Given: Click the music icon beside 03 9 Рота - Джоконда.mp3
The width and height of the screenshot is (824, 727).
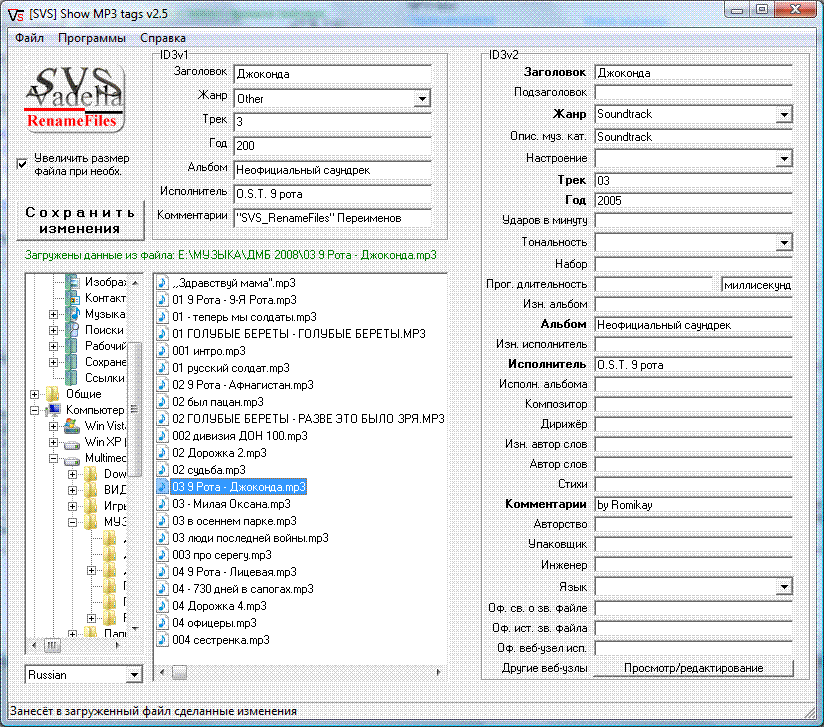Looking at the screenshot, I should pyautogui.click(x=163, y=487).
